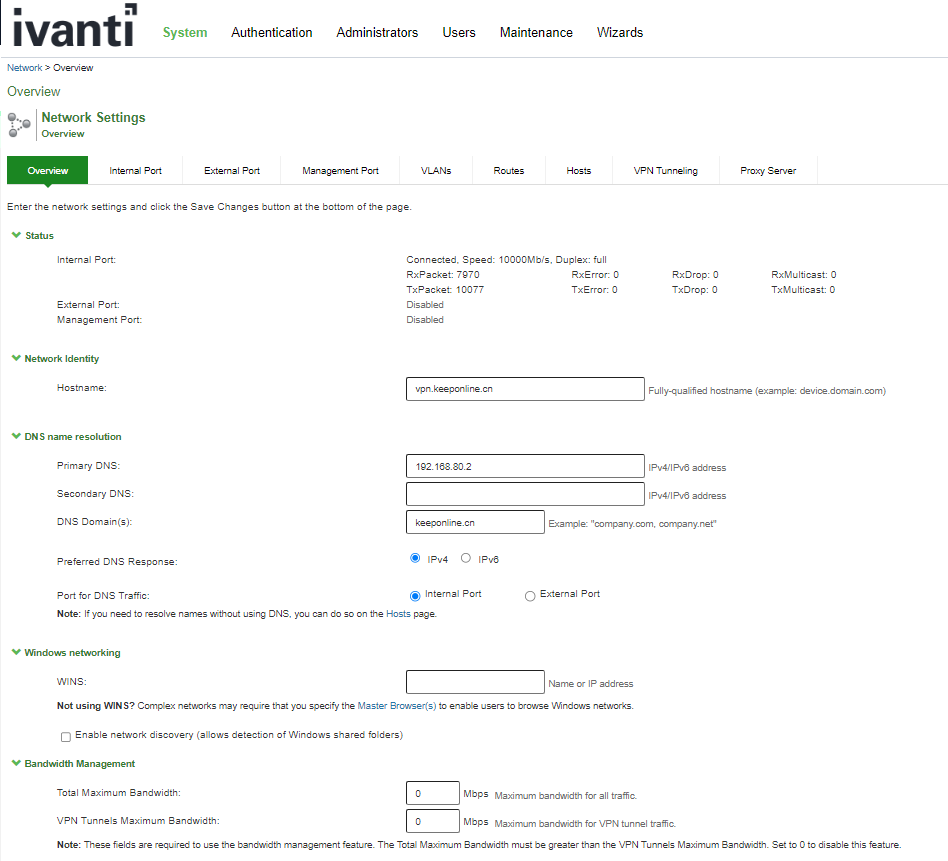Switch to the Internal Port tab
The image size is (948, 861).
(x=135, y=171)
